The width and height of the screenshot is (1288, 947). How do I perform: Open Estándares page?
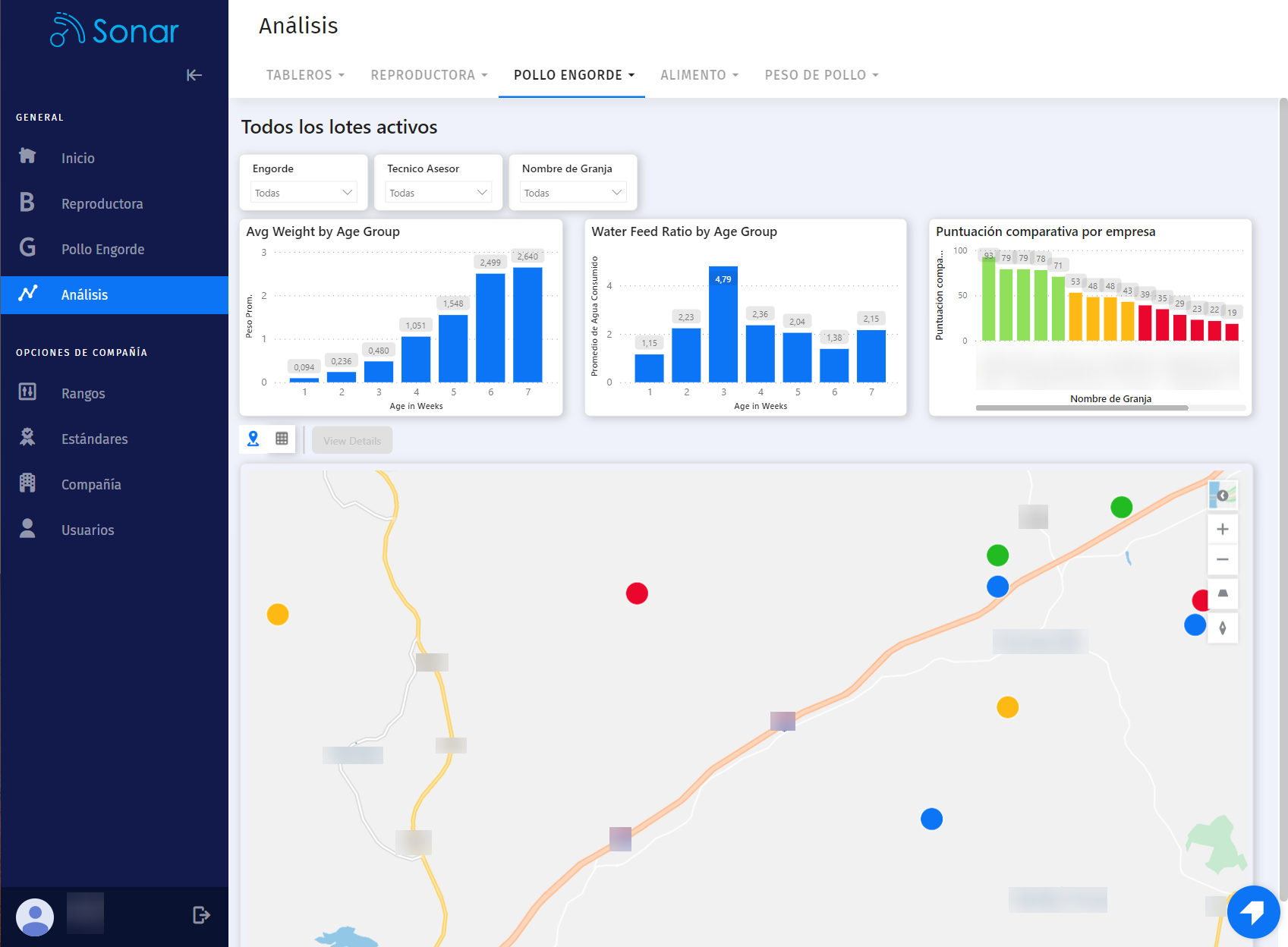pos(114,439)
